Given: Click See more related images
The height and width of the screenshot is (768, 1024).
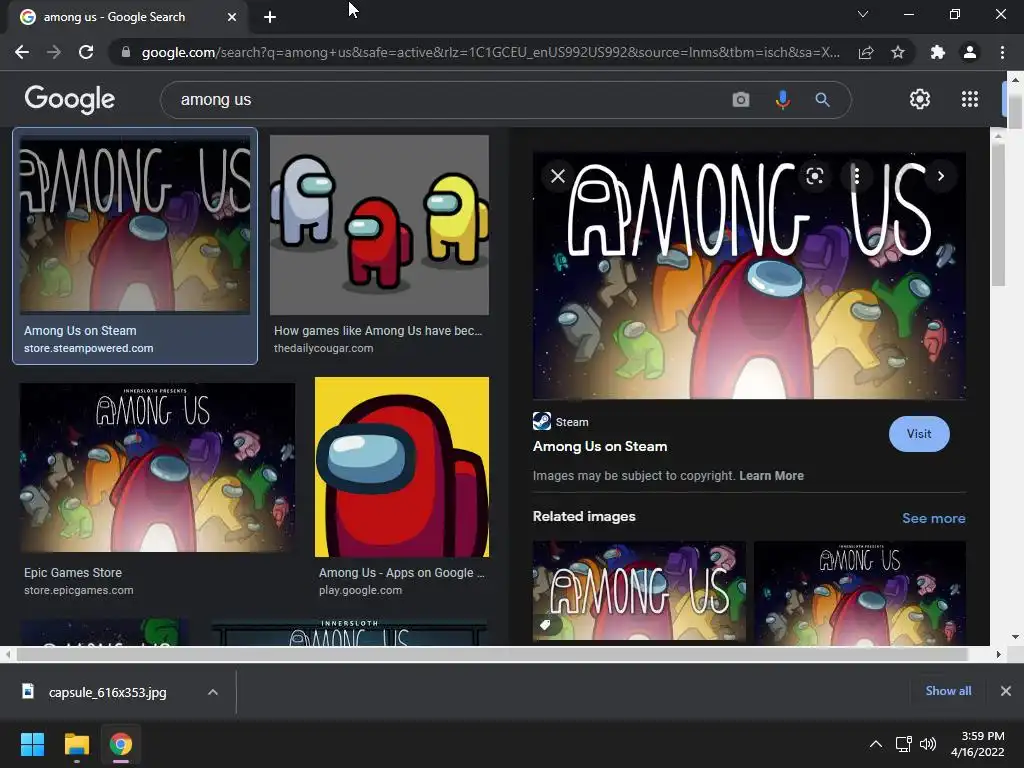Looking at the screenshot, I should pyautogui.click(x=933, y=518).
